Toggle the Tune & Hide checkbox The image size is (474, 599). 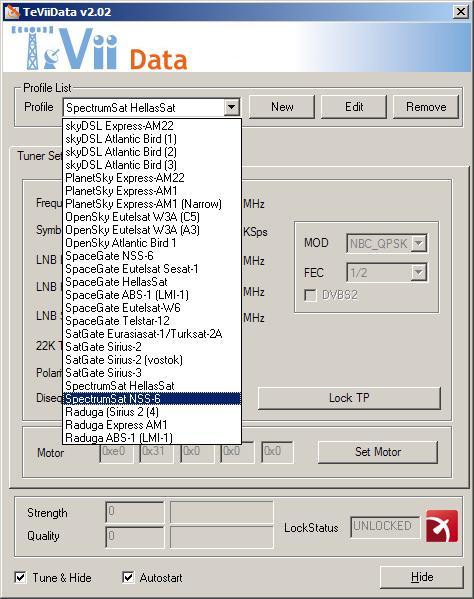tap(20, 577)
